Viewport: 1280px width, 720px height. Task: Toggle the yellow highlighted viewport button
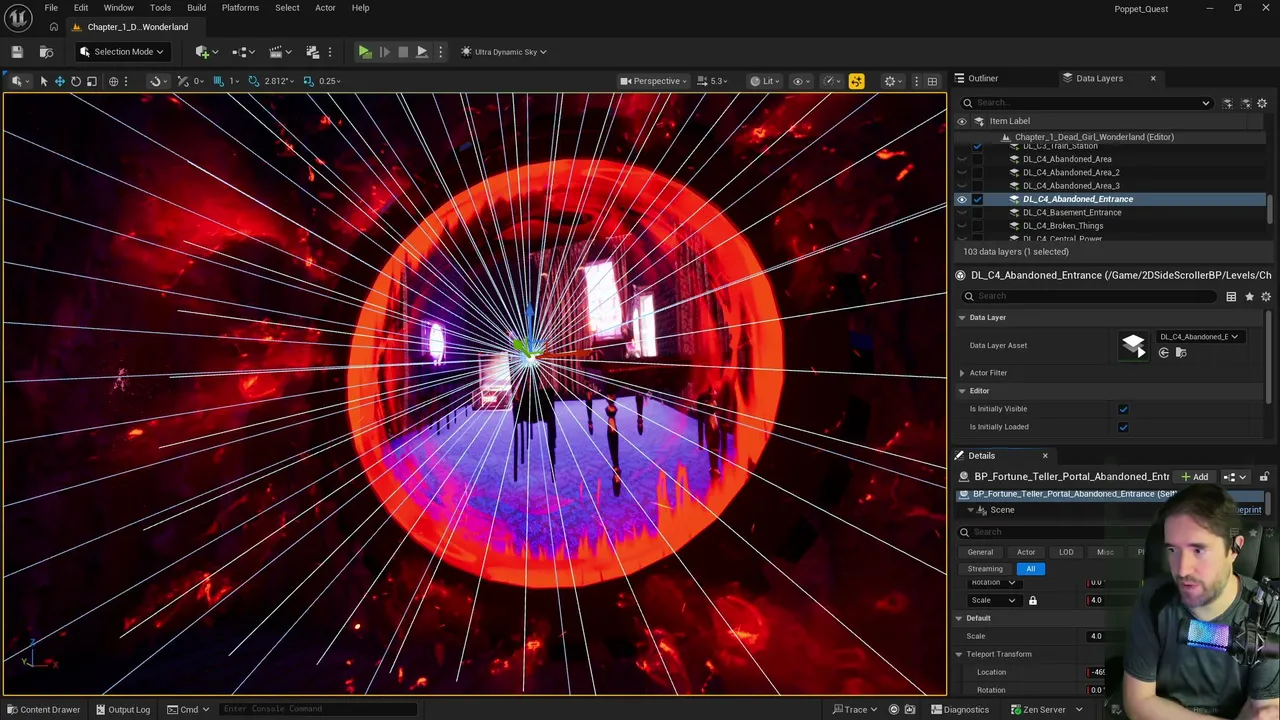tap(856, 81)
